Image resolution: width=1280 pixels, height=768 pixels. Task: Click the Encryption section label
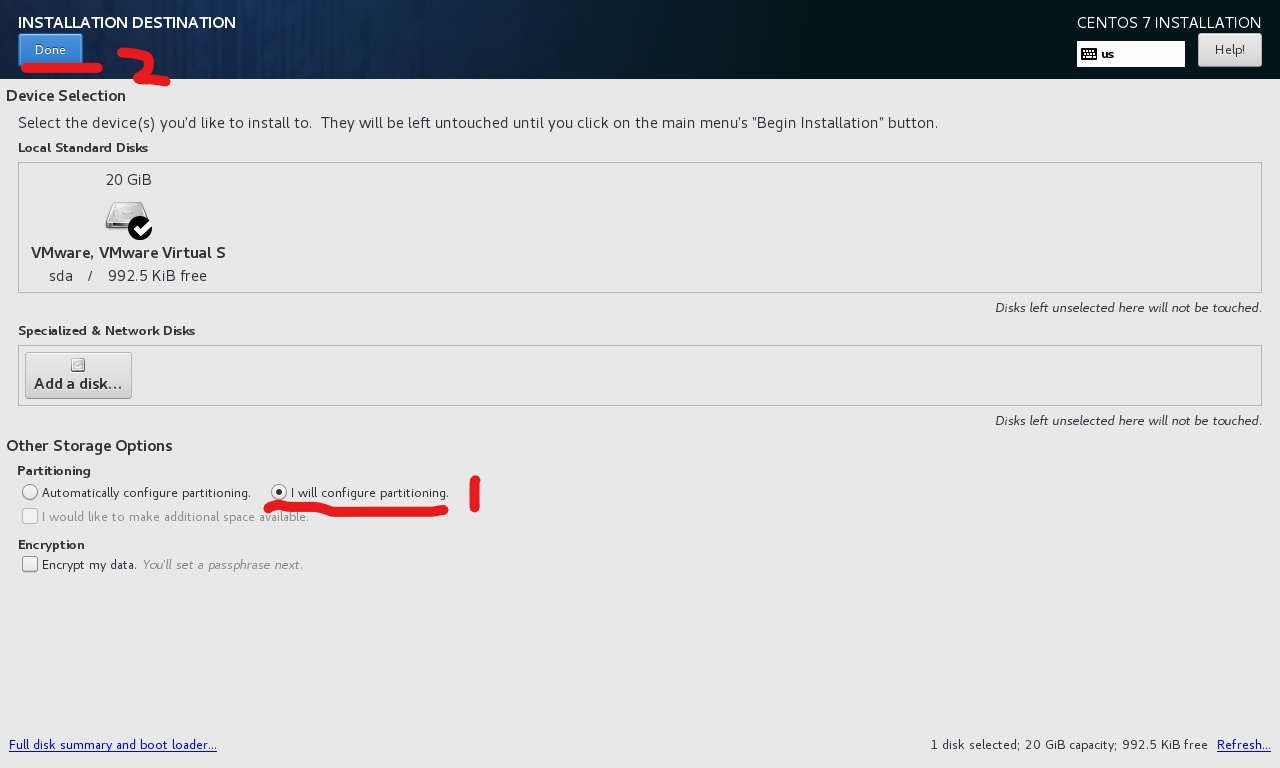point(51,545)
